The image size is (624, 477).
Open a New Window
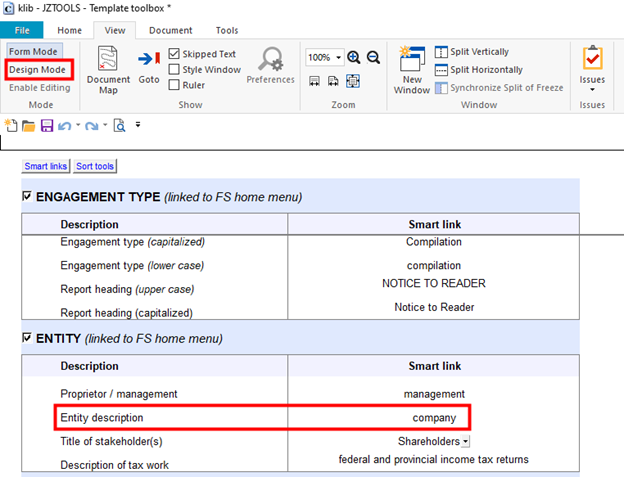pos(411,70)
